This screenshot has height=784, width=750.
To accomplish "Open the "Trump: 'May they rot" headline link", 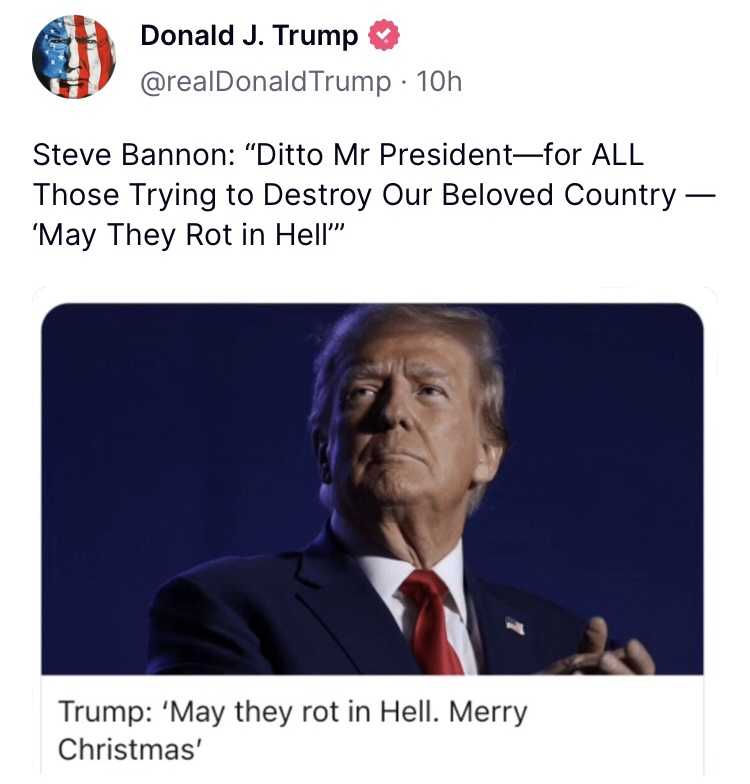I will (x=292, y=714).
